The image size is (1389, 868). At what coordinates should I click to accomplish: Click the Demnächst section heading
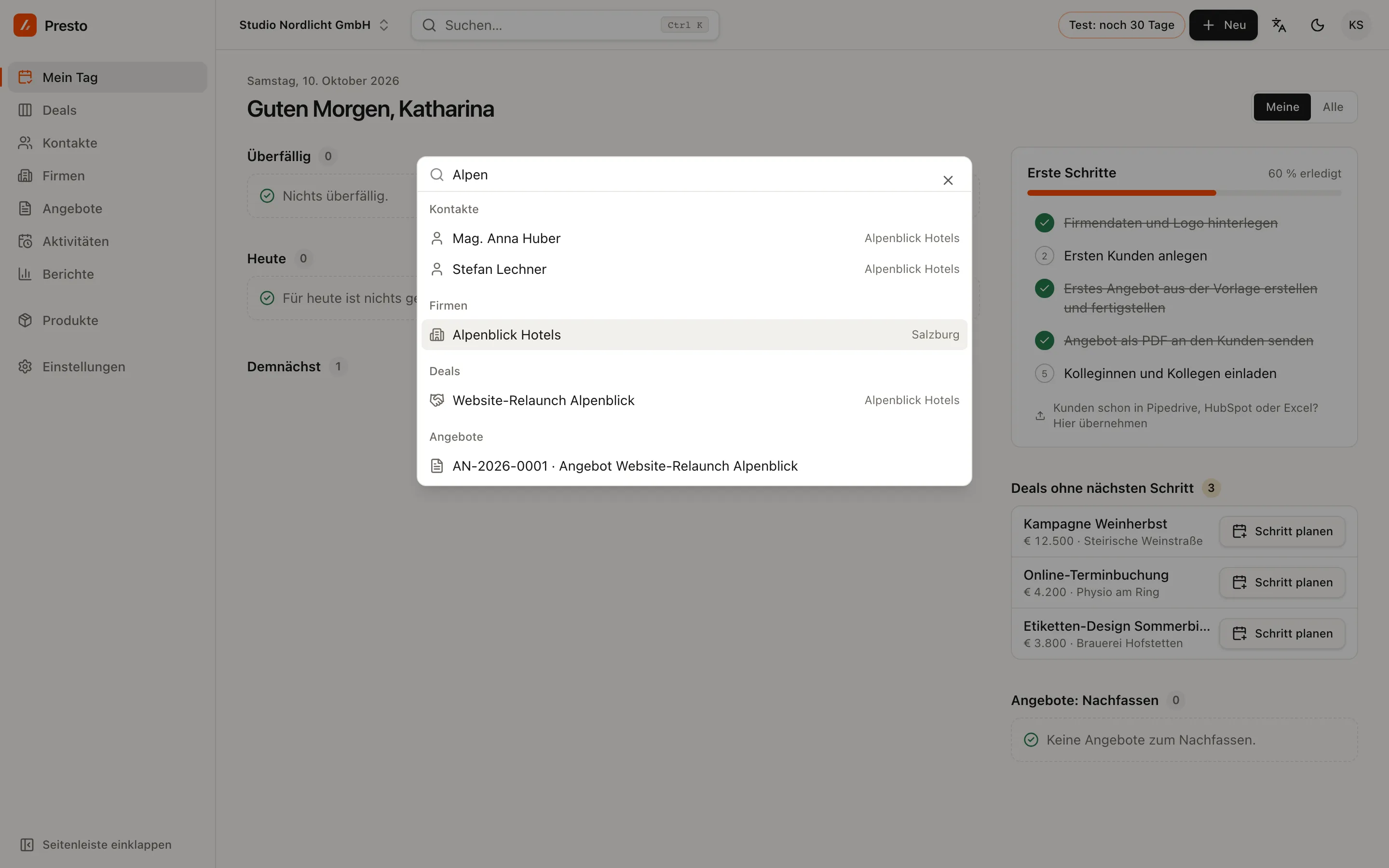click(x=284, y=366)
